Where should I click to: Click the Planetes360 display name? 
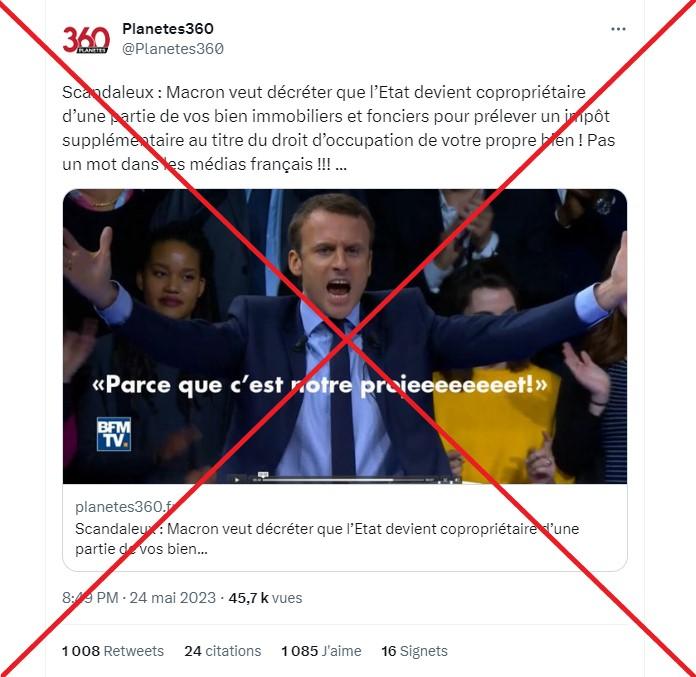(168, 29)
